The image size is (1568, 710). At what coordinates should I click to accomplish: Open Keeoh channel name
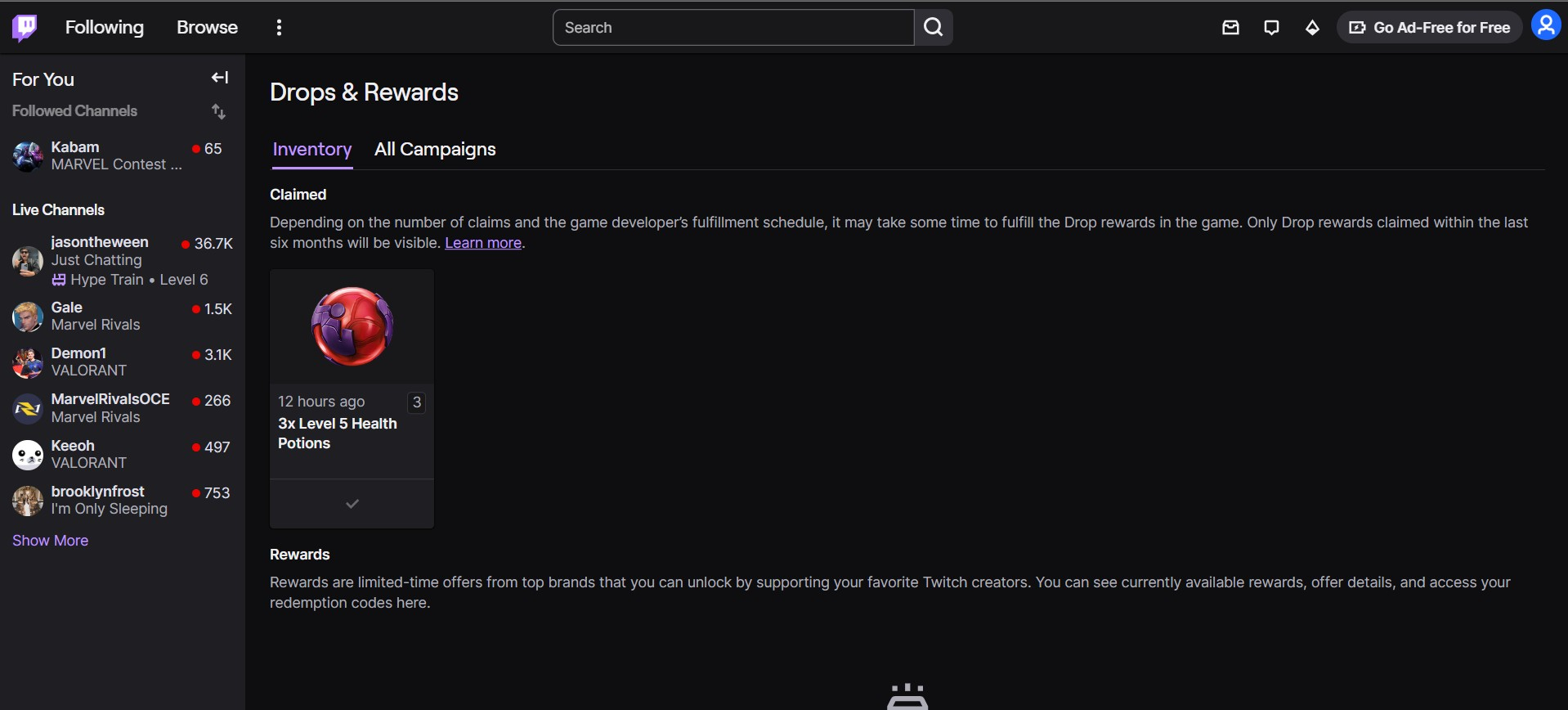[x=73, y=446]
